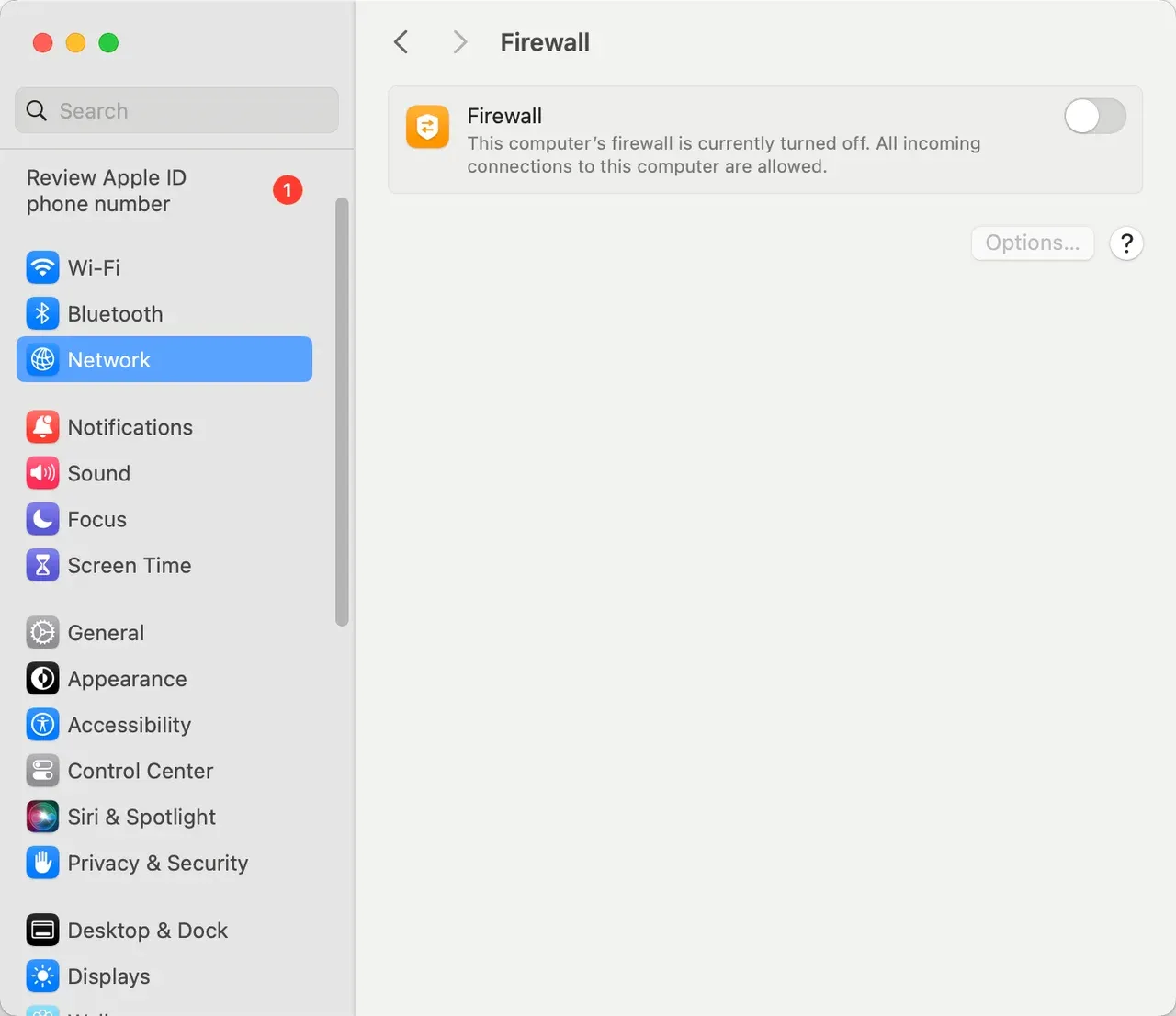The image size is (1176, 1016).
Task: Open Review Apple ID phone number
Action: 165,191
